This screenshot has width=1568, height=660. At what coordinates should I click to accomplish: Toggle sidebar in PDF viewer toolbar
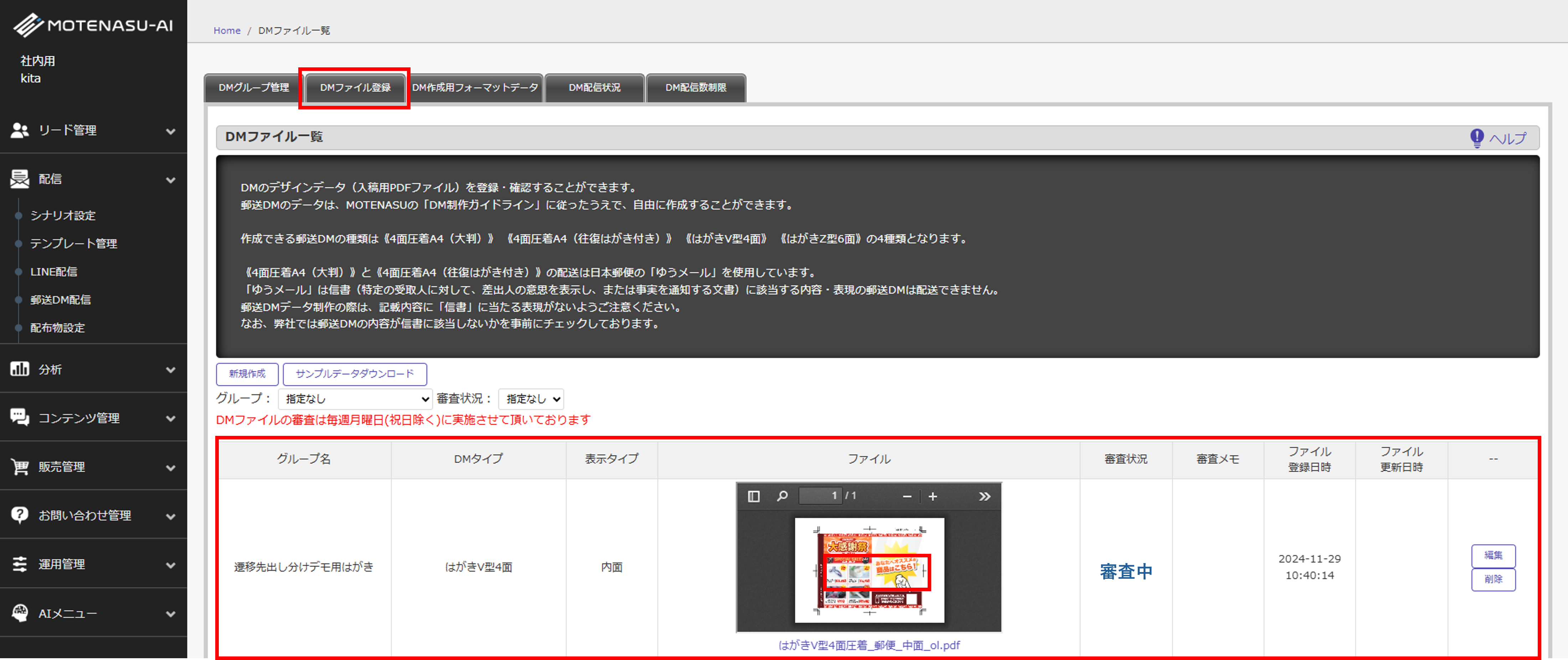tap(754, 496)
